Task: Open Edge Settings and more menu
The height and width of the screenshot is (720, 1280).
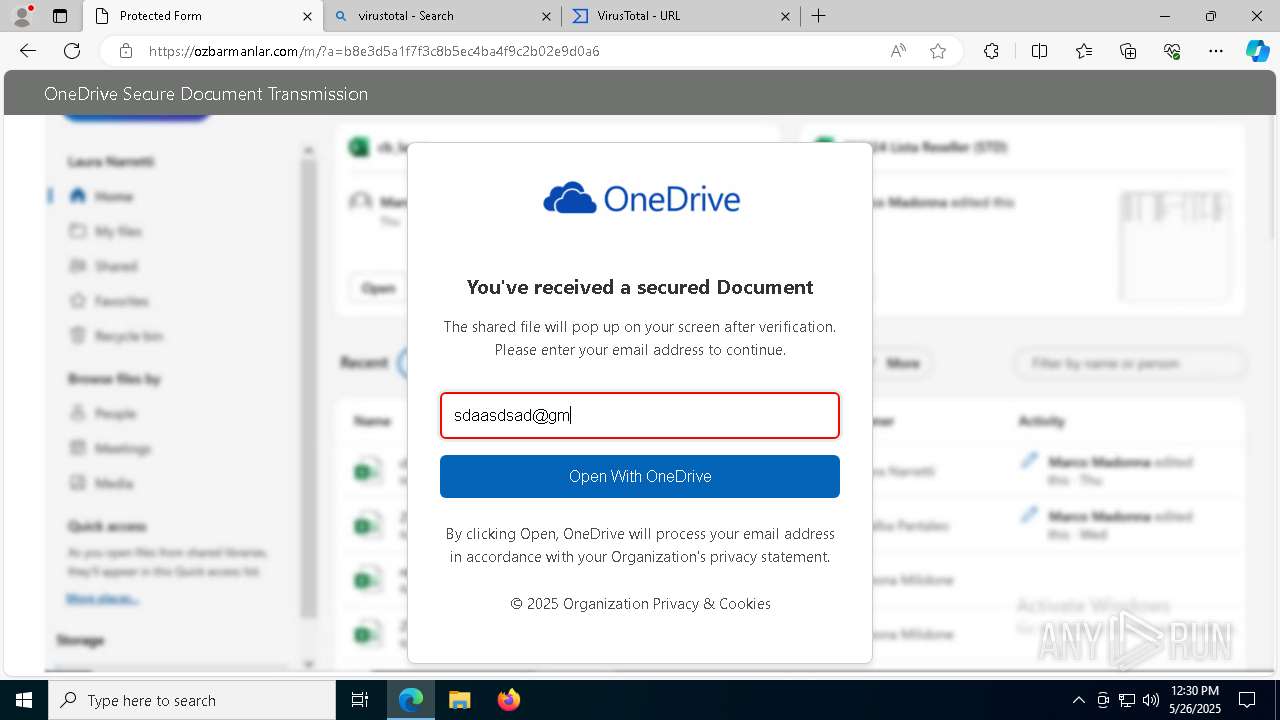Action: [1216, 51]
